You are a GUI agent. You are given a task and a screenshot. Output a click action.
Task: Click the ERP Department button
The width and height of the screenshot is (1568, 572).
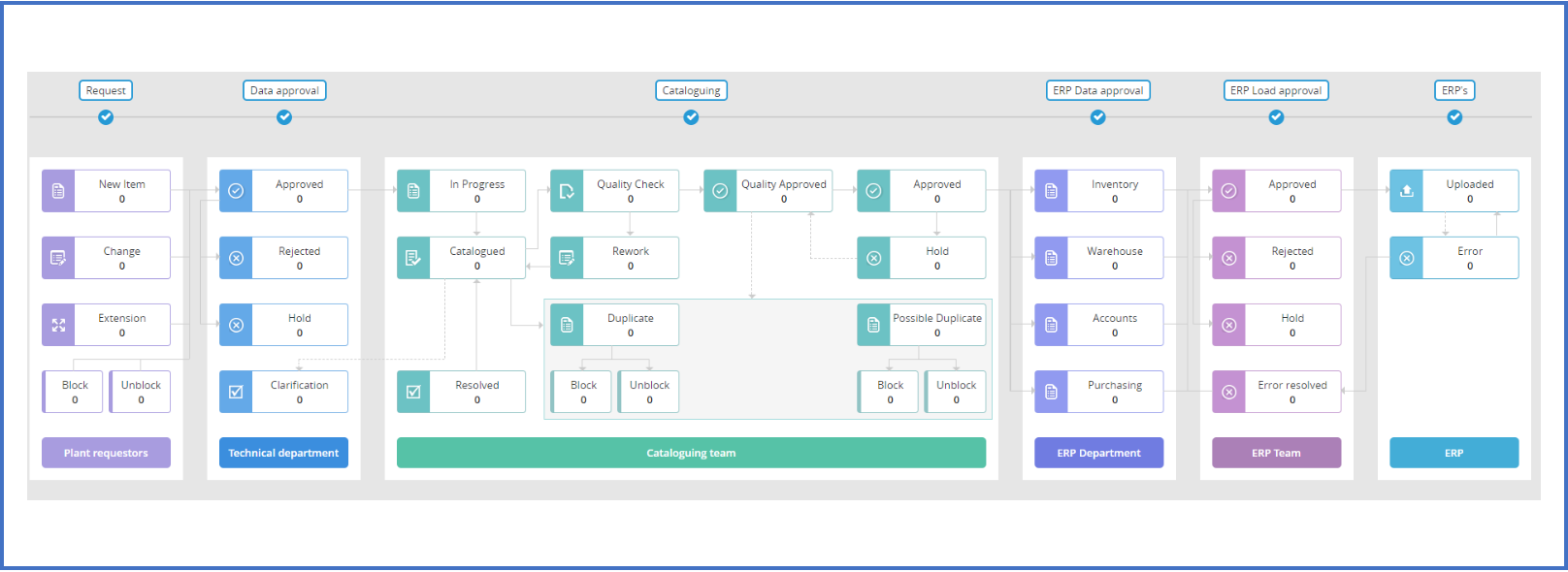1098,453
